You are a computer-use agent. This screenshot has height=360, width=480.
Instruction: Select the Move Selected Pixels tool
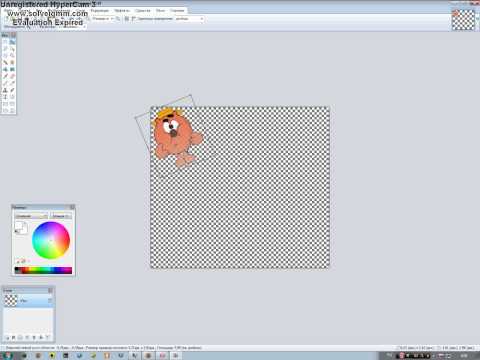tap(12, 42)
